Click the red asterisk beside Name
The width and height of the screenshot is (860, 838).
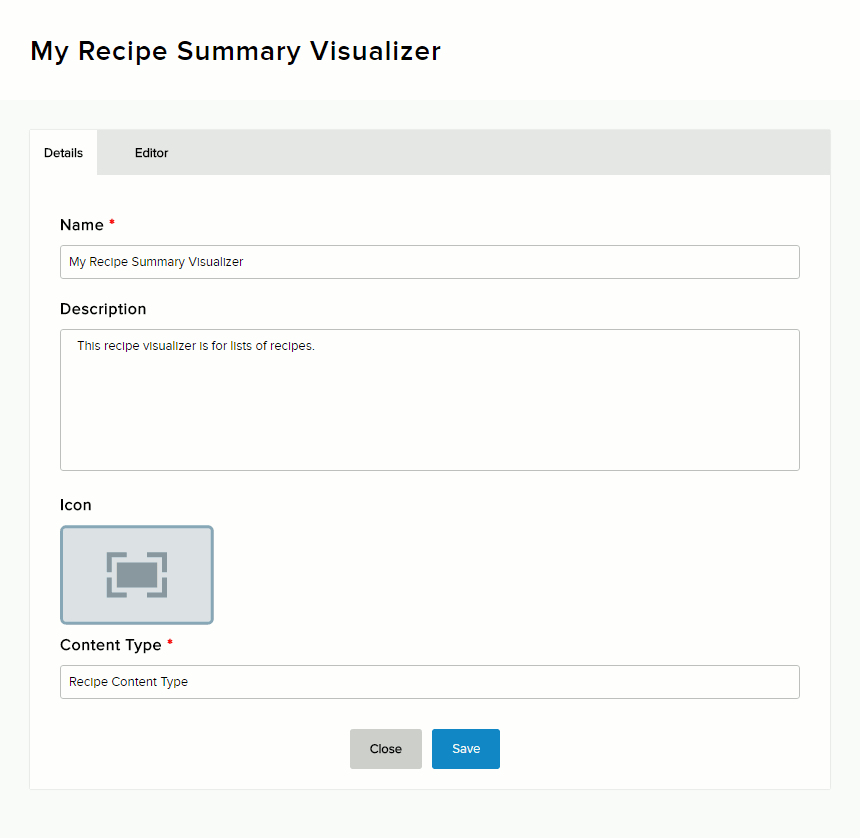coord(112,224)
